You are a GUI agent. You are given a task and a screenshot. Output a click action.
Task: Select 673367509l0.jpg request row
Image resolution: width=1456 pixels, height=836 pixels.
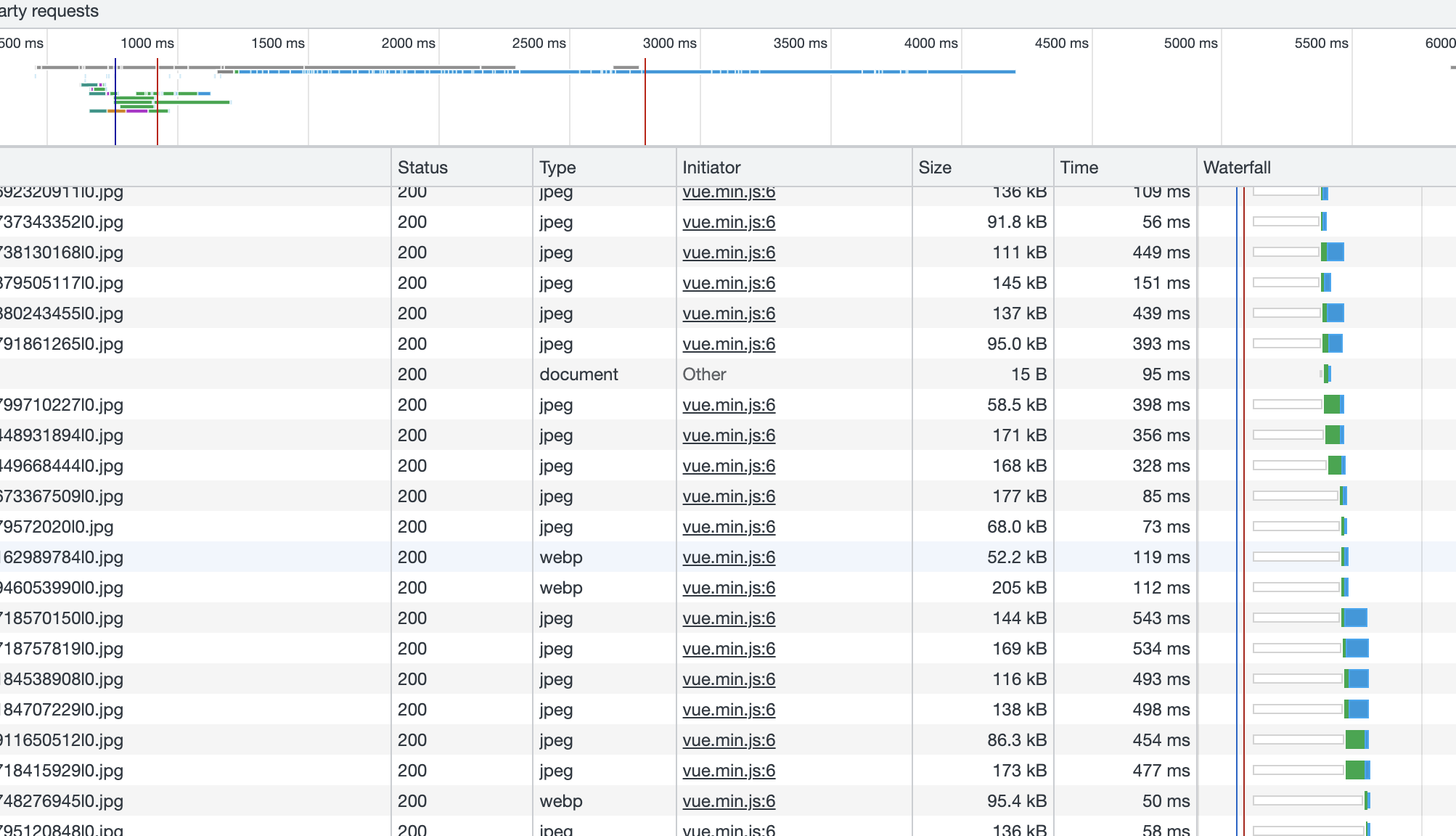coord(62,496)
